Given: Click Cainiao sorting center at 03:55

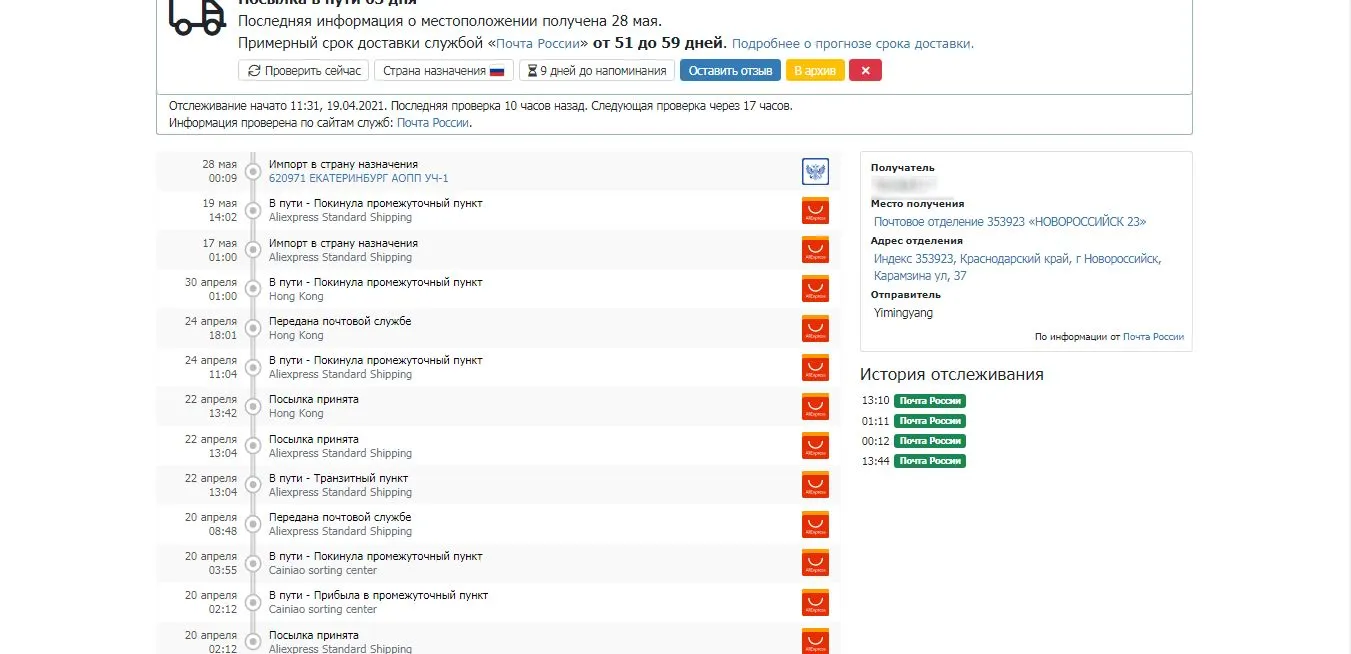Looking at the screenshot, I should [x=323, y=570].
